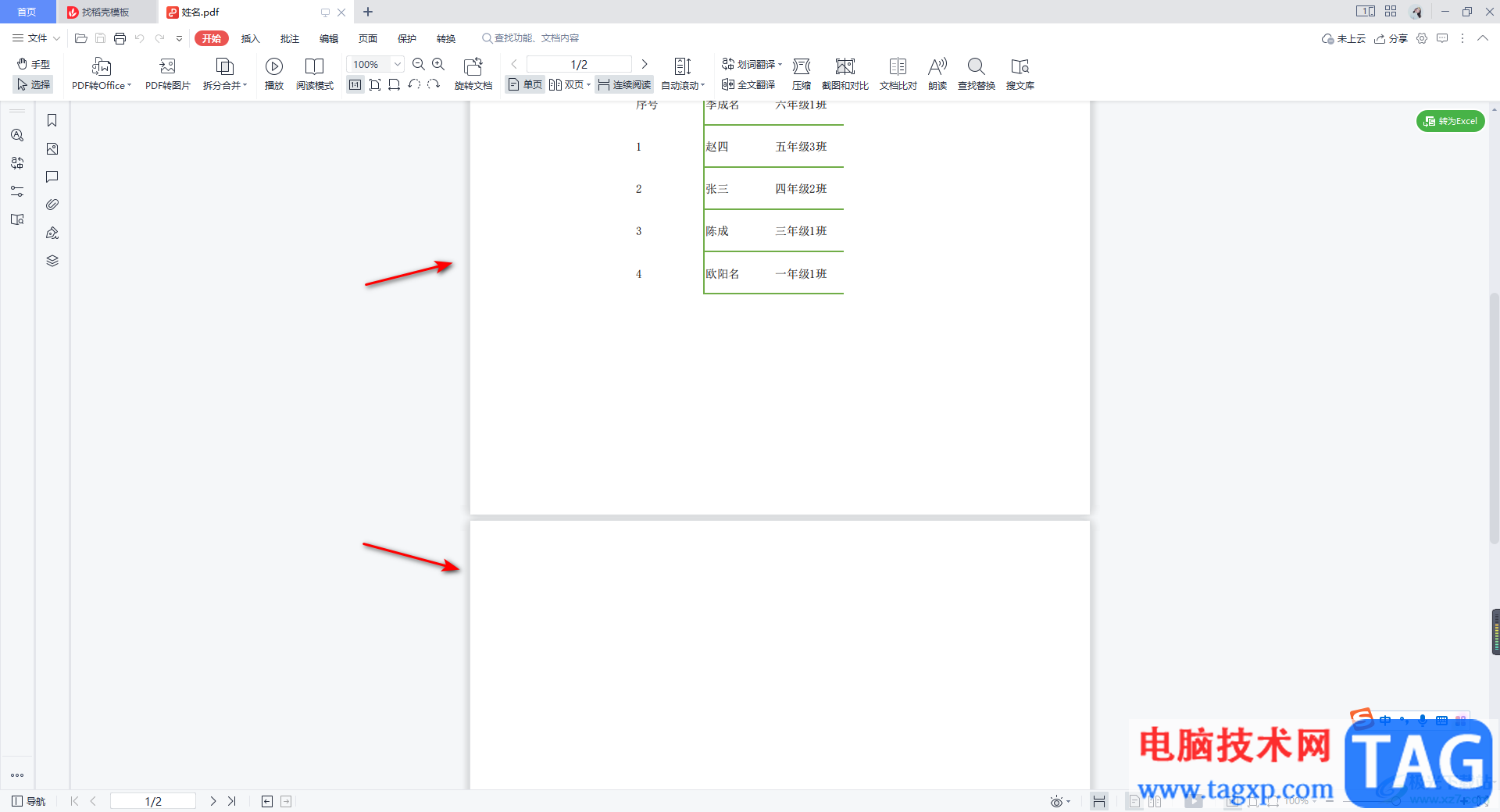Toggle the 导航 navigation pane
Viewport: 1500px width, 812px height.
[x=28, y=801]
